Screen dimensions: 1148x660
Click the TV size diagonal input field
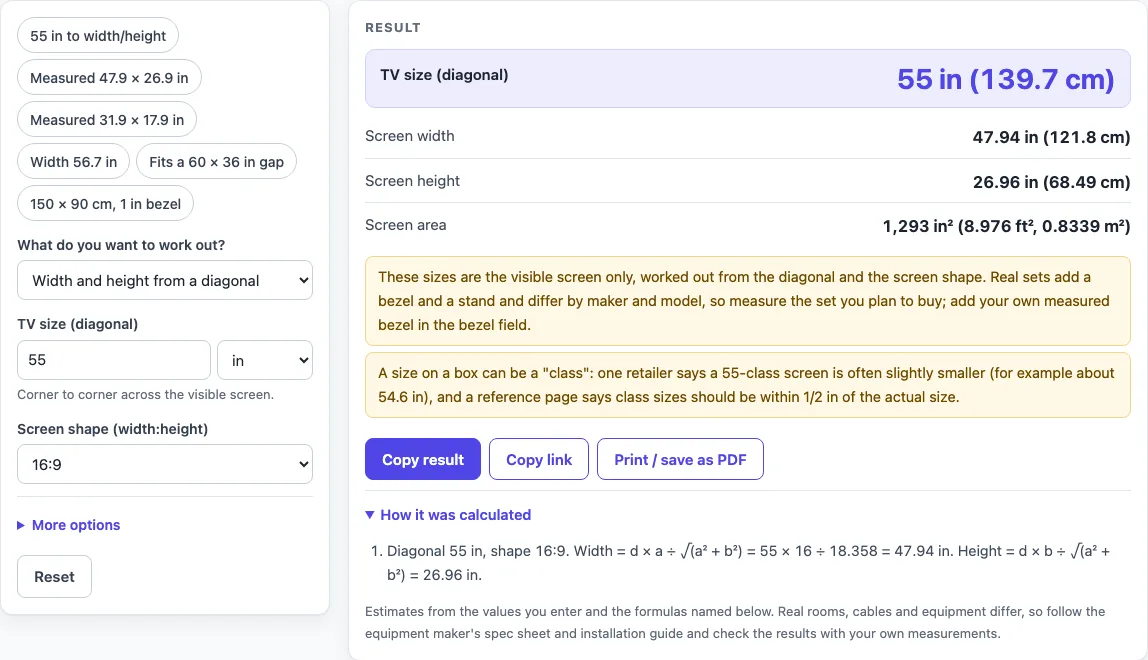tap(114, 360)
